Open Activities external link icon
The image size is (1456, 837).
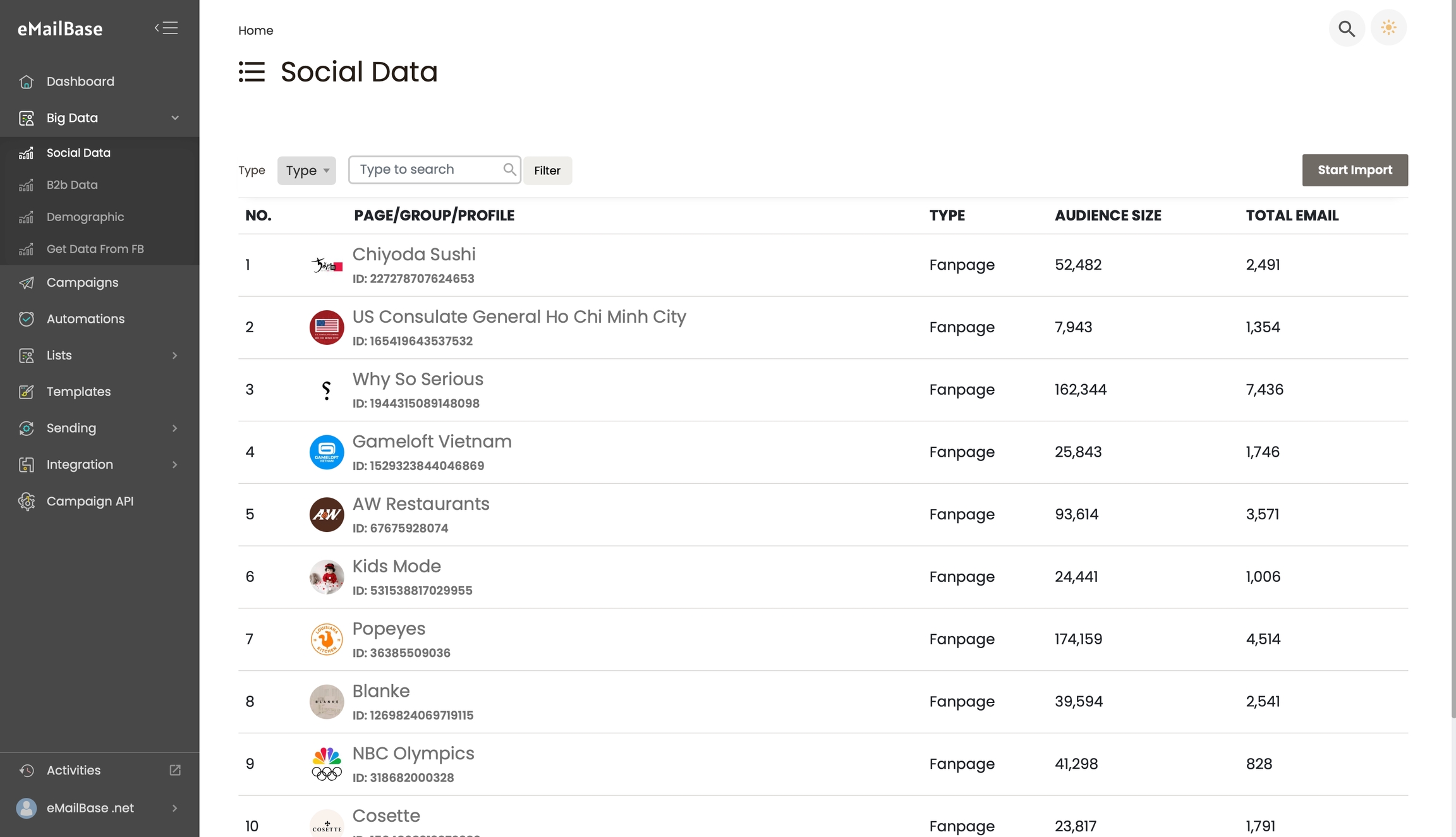[175, 770]
